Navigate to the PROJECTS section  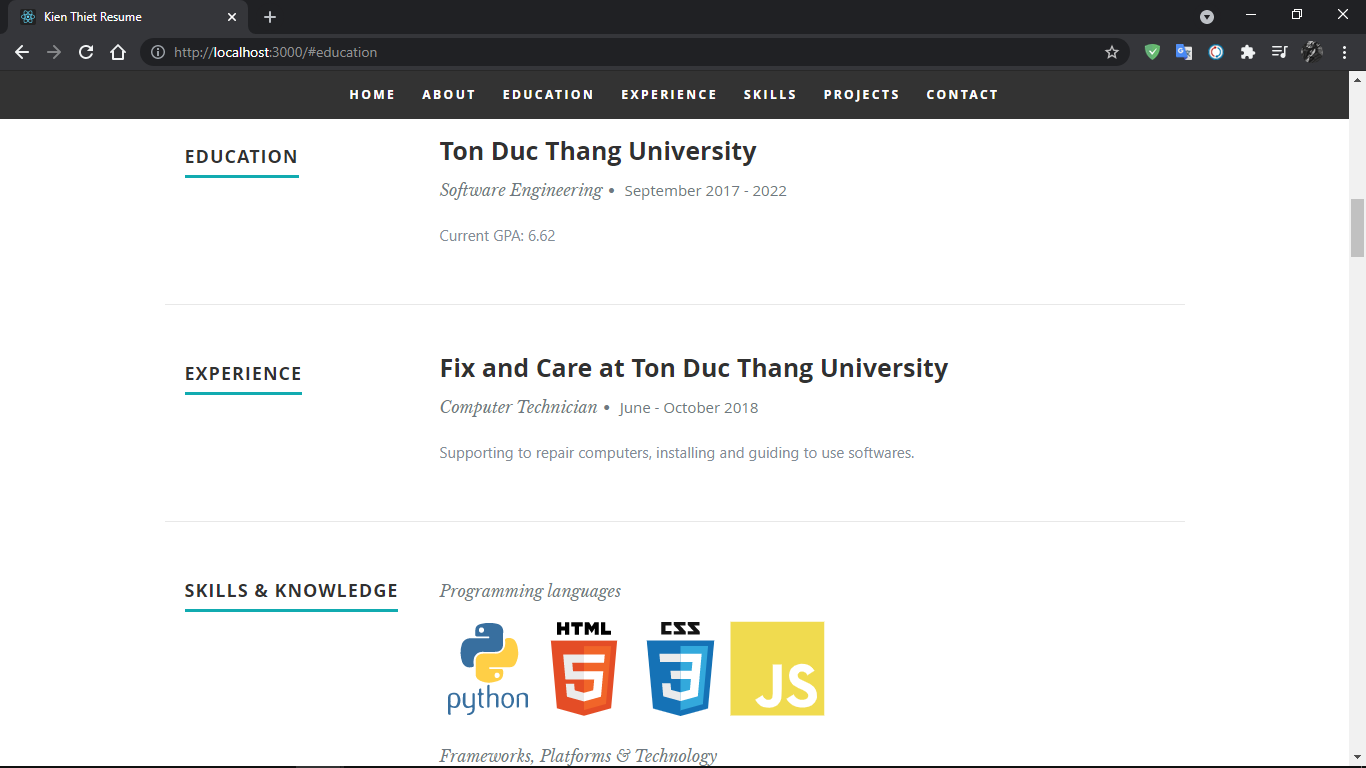pyautogui.click(x=861, y=94)
